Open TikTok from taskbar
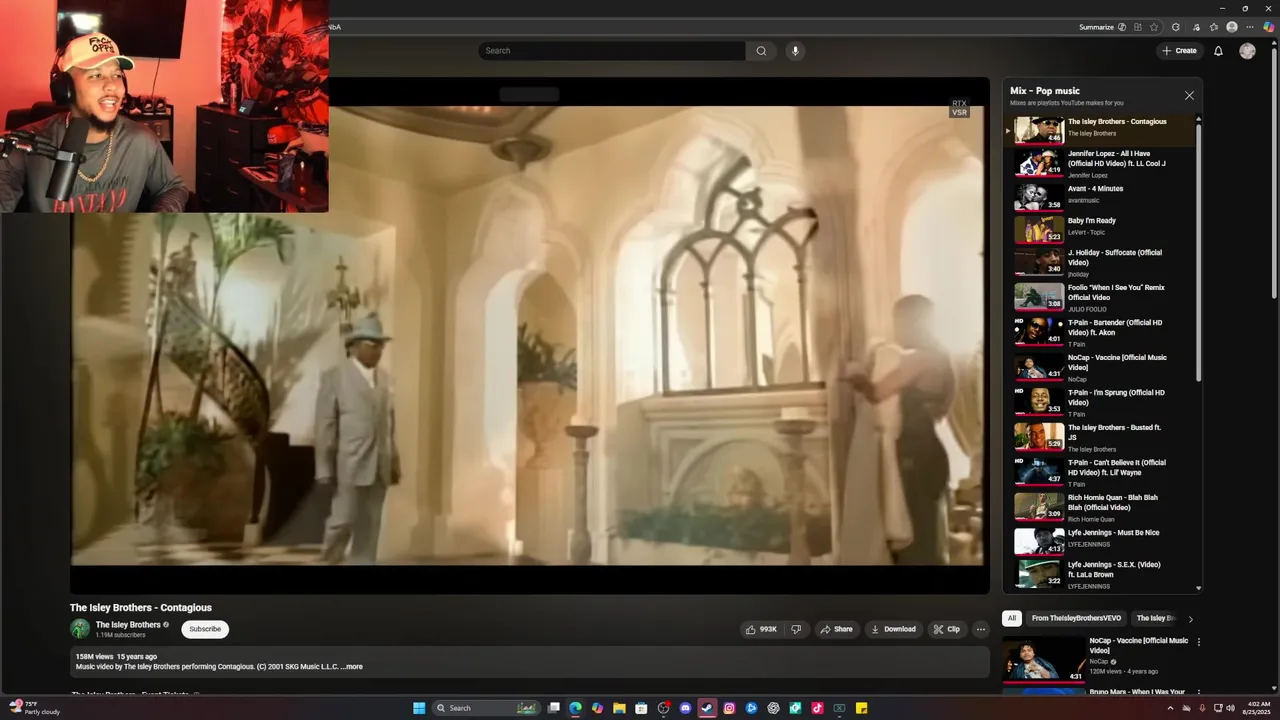The height and width of the screenshot is (720, 1280). [817, 708]
